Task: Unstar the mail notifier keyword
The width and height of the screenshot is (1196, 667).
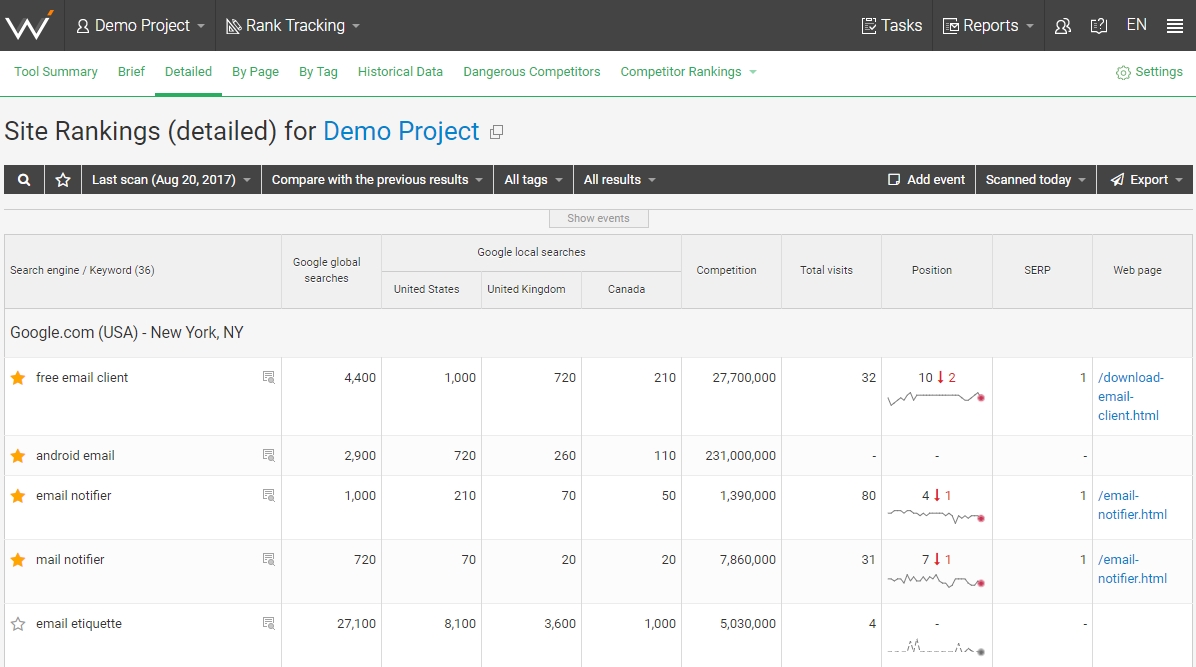Action: [18, 559]
